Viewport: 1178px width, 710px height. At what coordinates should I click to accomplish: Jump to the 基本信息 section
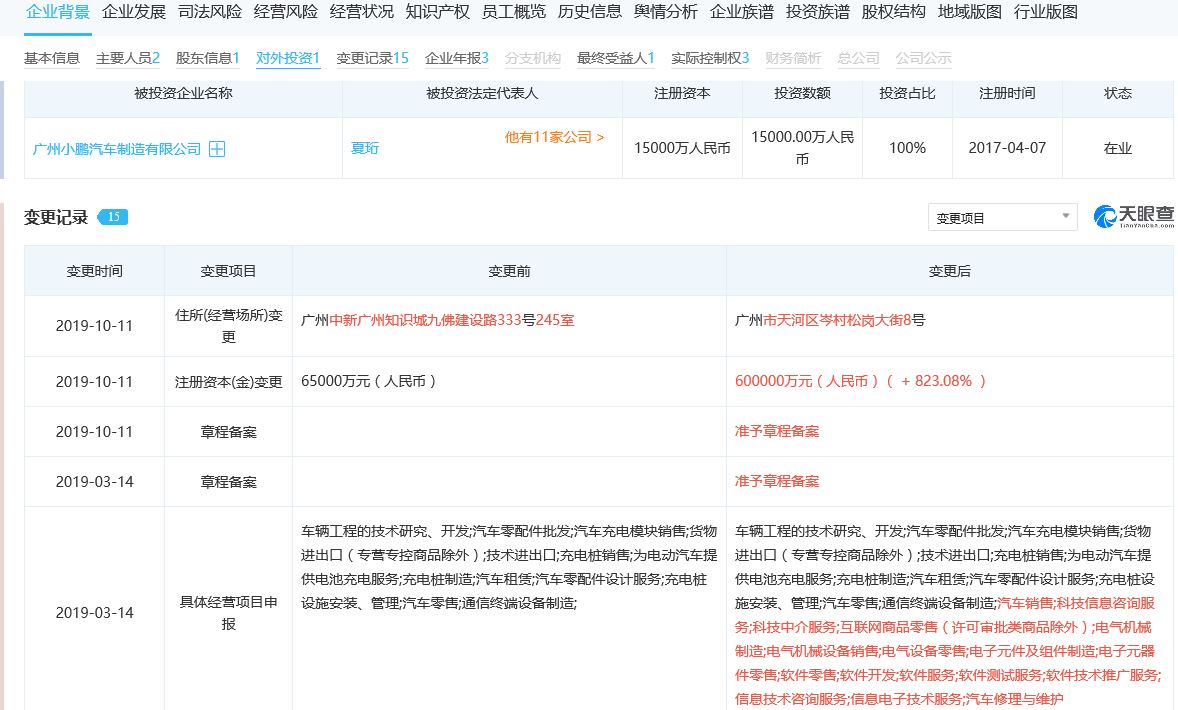point(52,58)
